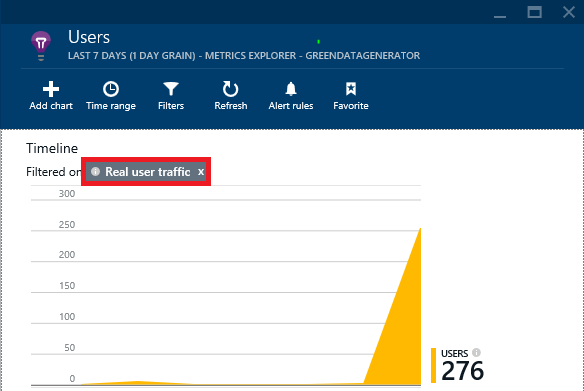
Task: Click the Timeline heading
Action: (52, 148)
